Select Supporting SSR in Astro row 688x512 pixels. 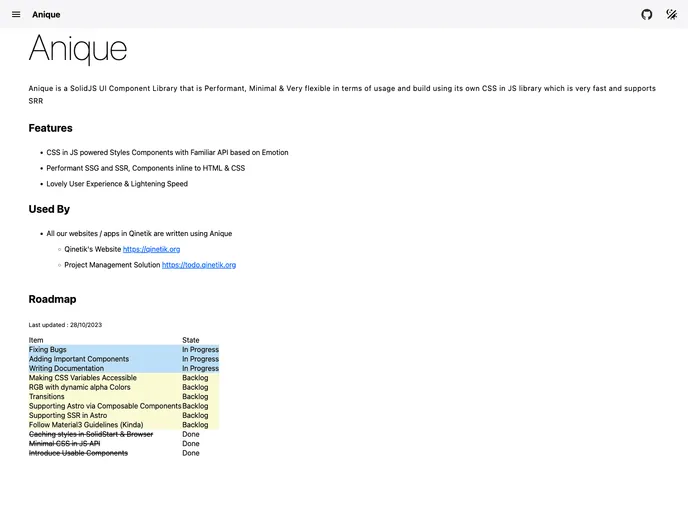(68, 415)
